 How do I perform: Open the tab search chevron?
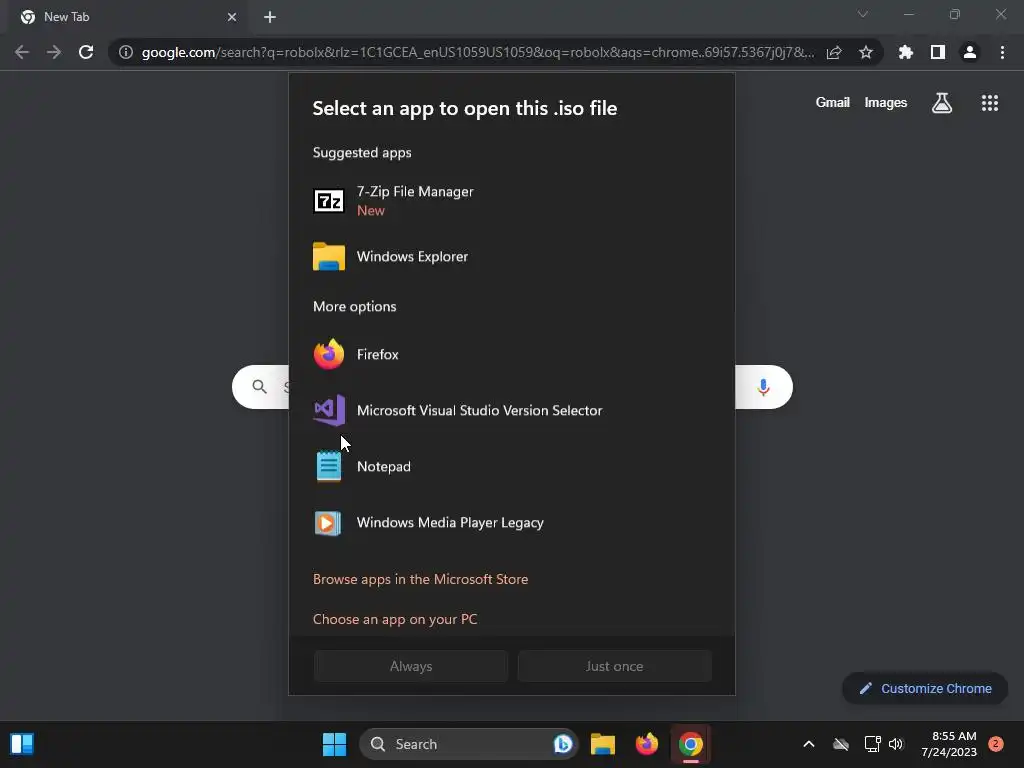coord(863,14)
